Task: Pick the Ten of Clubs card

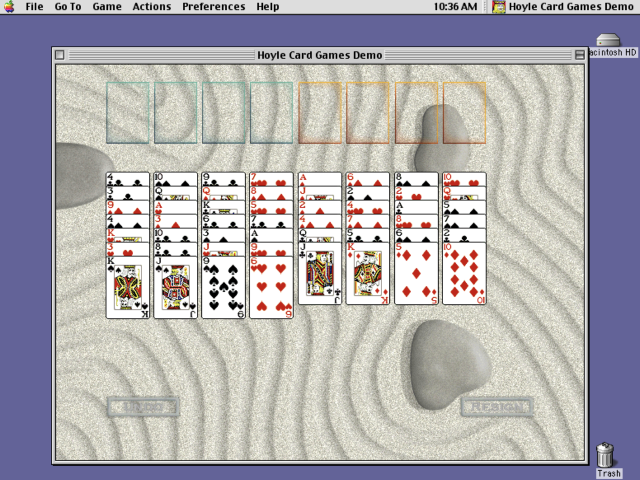Action: tap(176, 236)
